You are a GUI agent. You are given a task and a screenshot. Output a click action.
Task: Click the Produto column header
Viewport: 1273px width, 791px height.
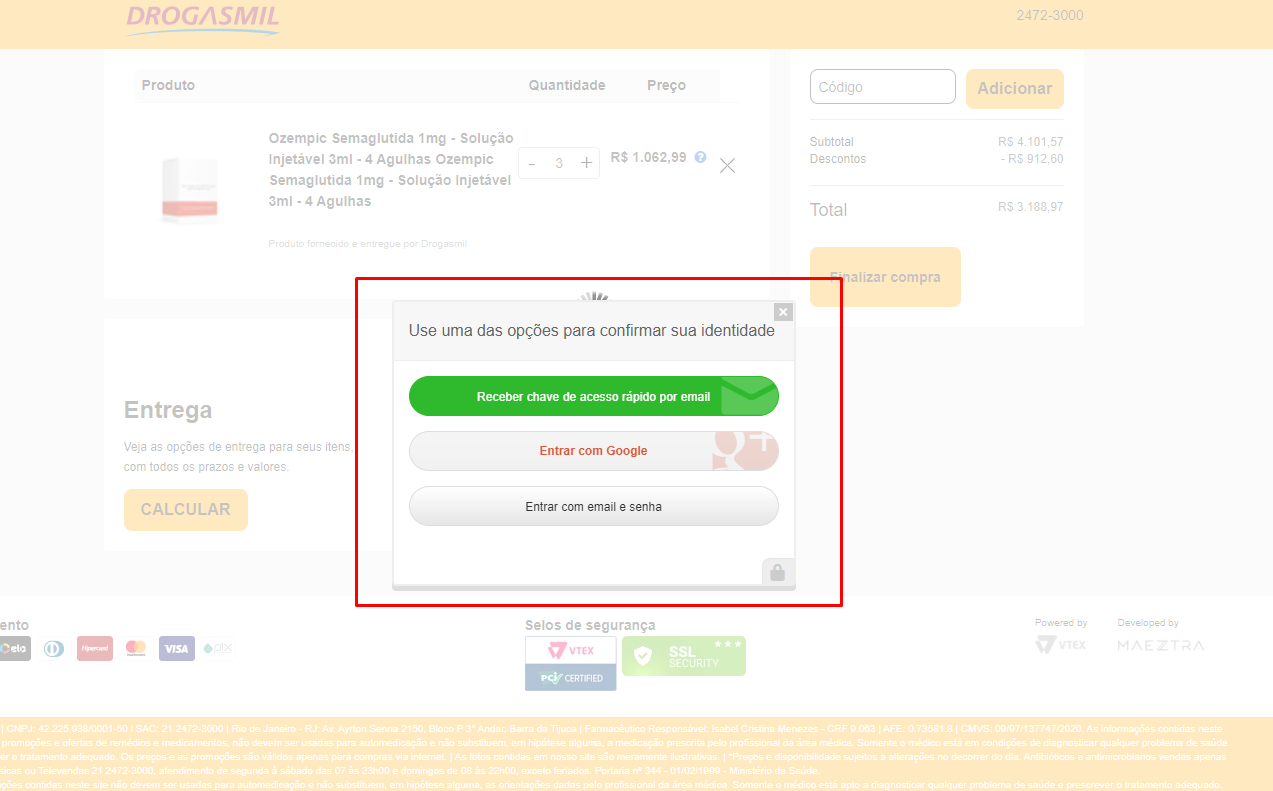pyautogui.click(x=168, y=85)
